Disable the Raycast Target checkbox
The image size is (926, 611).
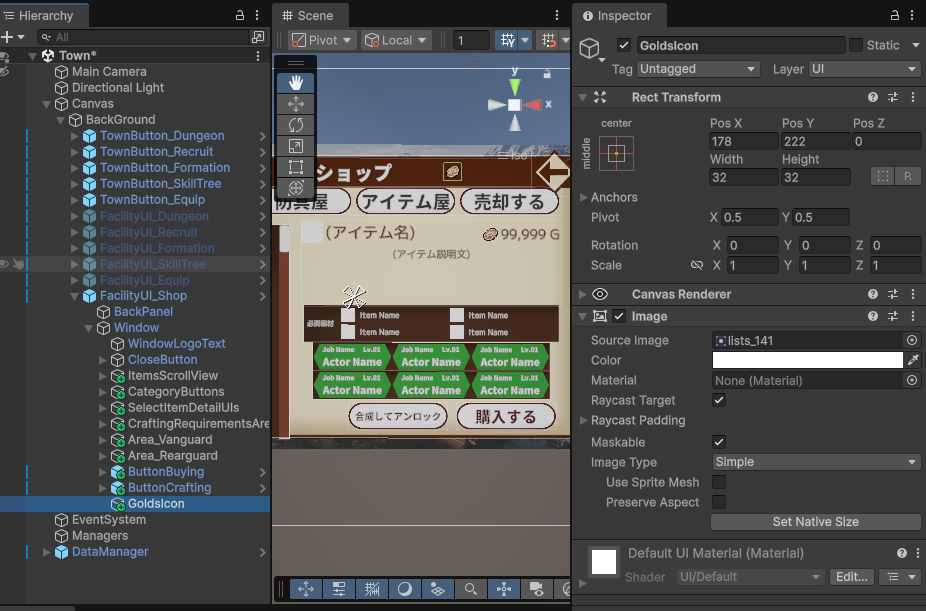coord(718,400)
